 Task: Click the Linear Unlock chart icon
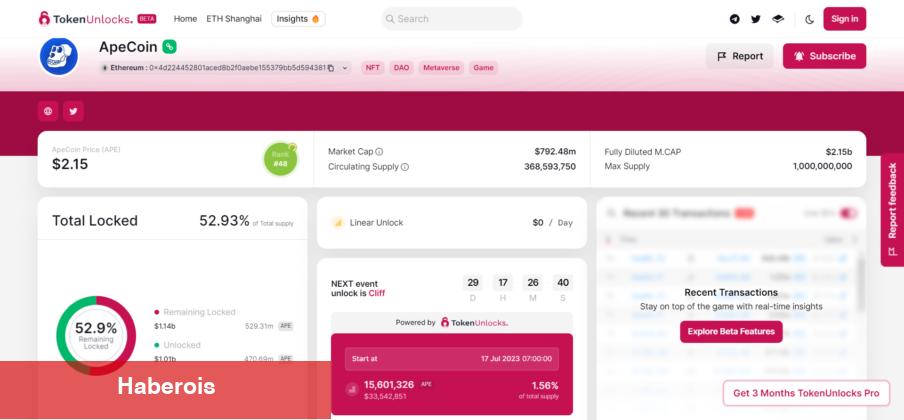click(338, 223)
